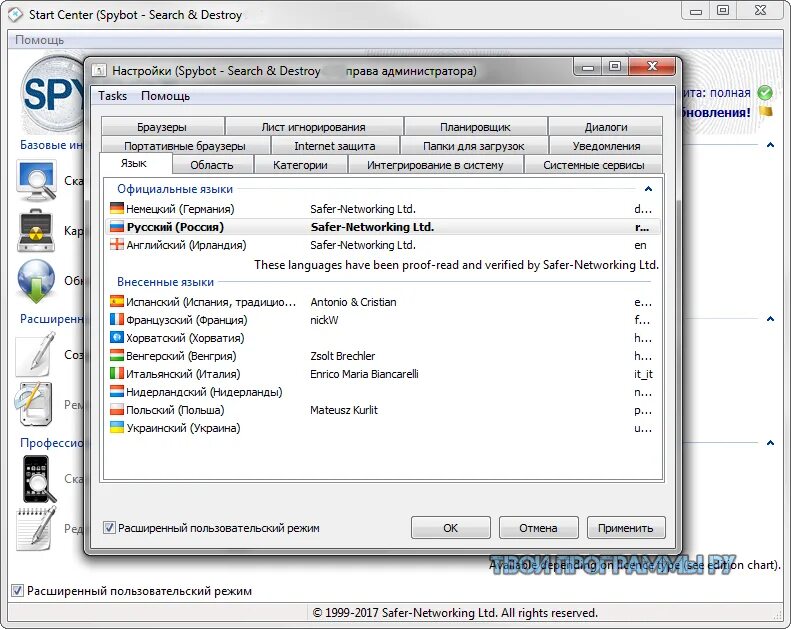Click the Enrico Maria Biancarelli translator name

(364, 374)
